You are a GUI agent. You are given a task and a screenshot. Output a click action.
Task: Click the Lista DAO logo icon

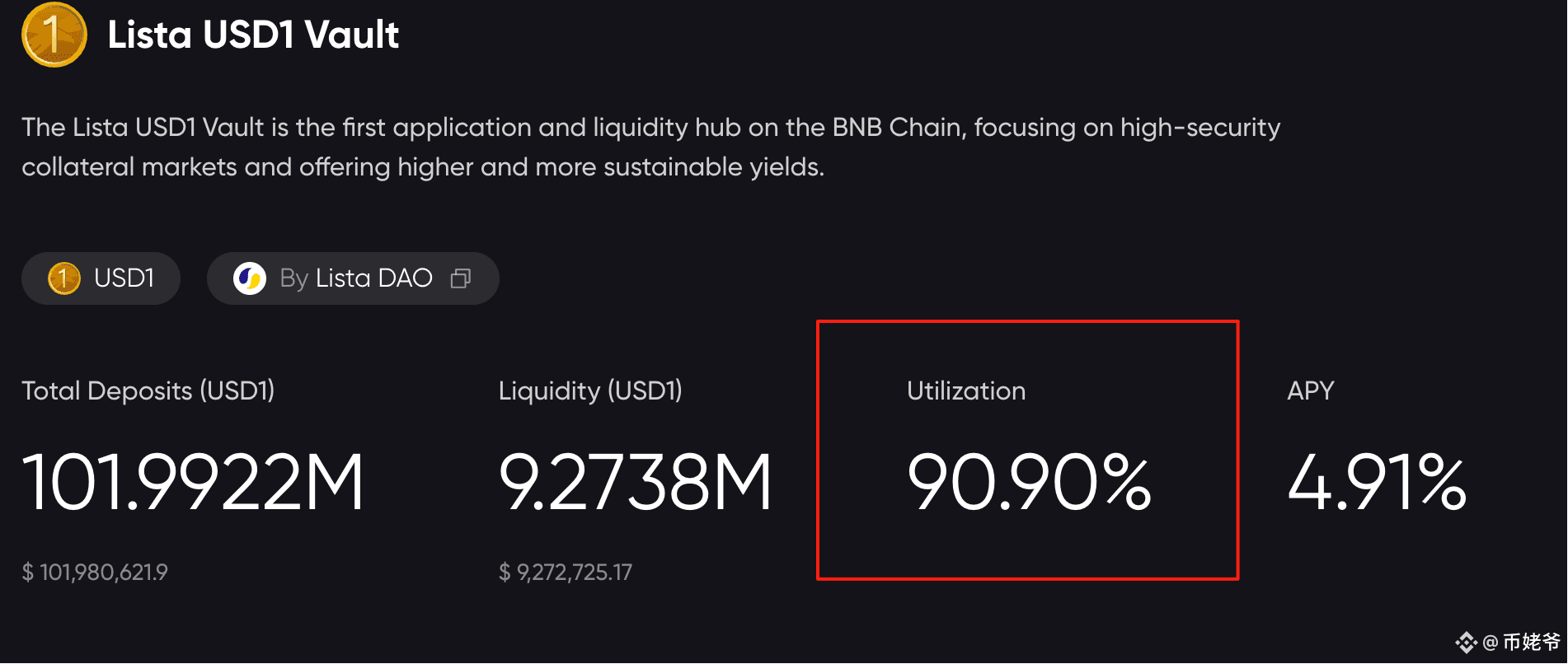pyautogui.click(x=250, y=278)
